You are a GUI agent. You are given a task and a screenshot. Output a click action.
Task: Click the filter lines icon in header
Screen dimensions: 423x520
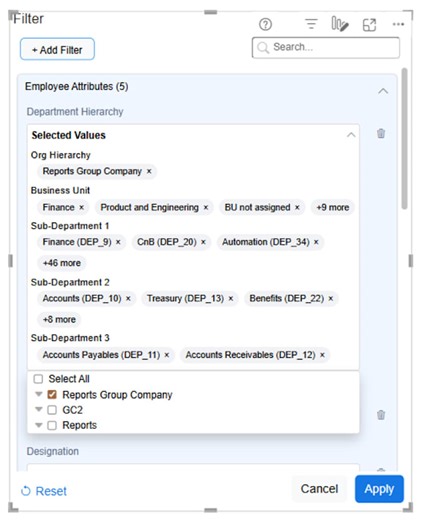[311, 24]
